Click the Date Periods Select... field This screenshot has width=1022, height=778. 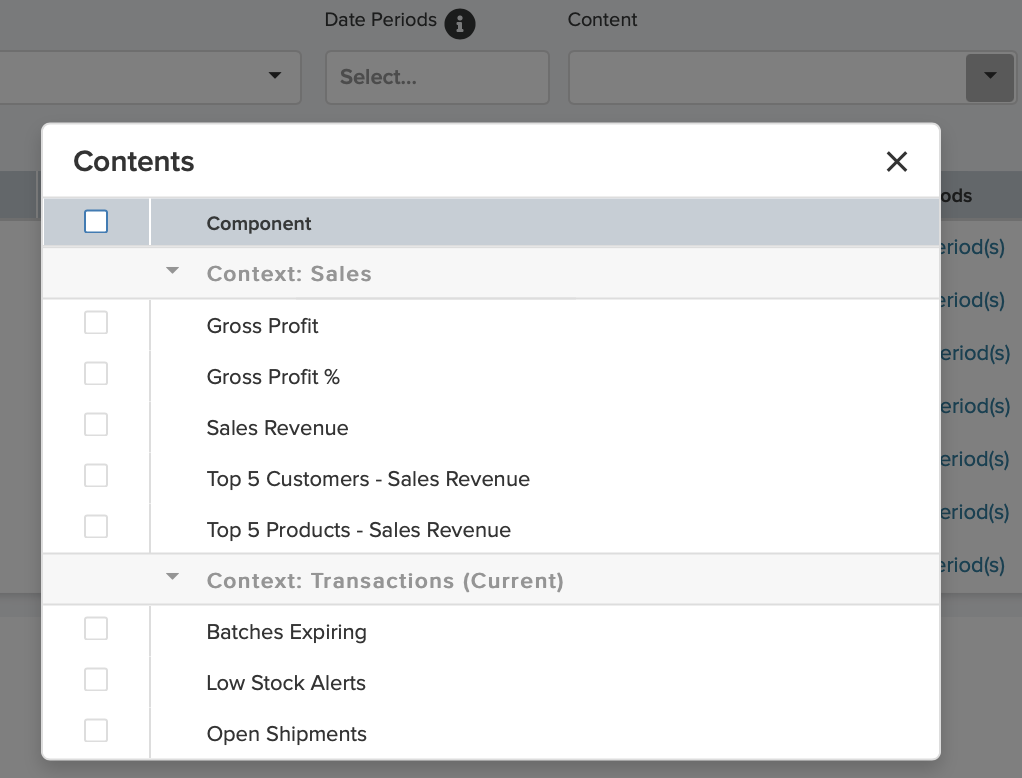point(437,78)
